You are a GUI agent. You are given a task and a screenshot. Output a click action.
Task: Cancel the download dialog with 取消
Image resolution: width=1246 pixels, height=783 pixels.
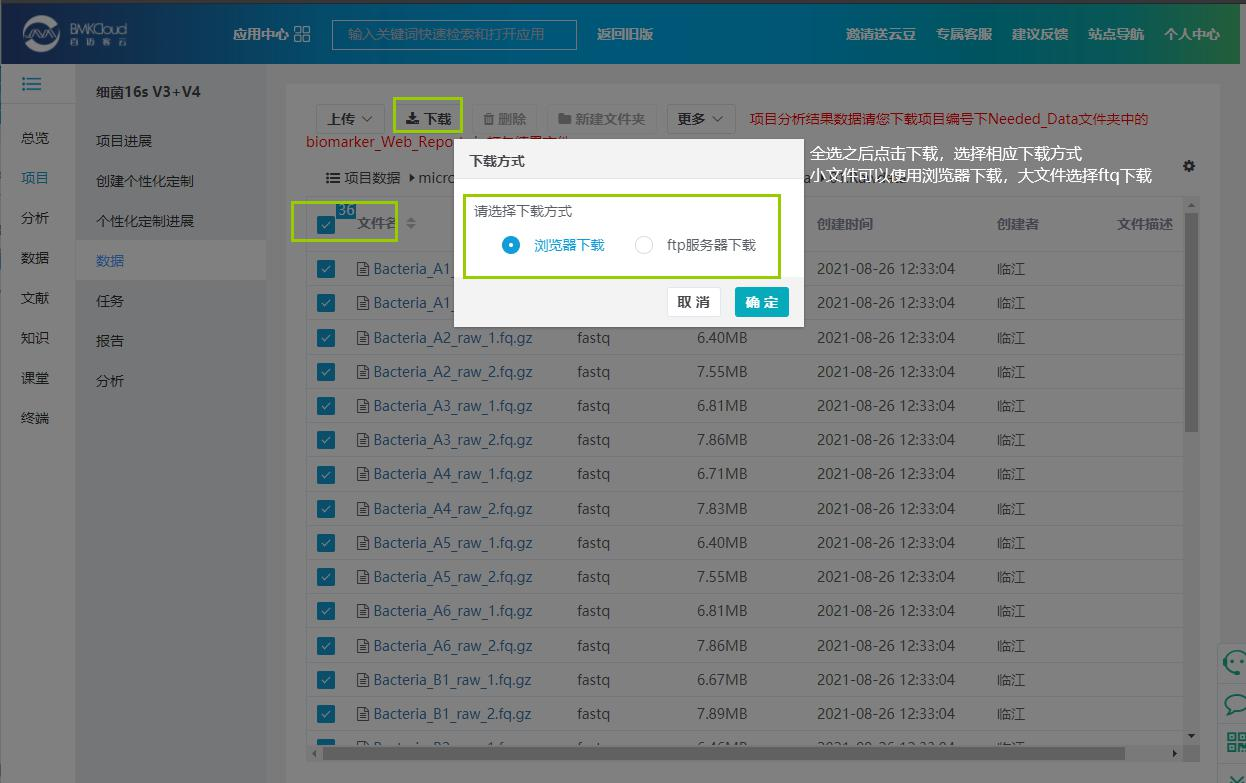click(693, 302)
